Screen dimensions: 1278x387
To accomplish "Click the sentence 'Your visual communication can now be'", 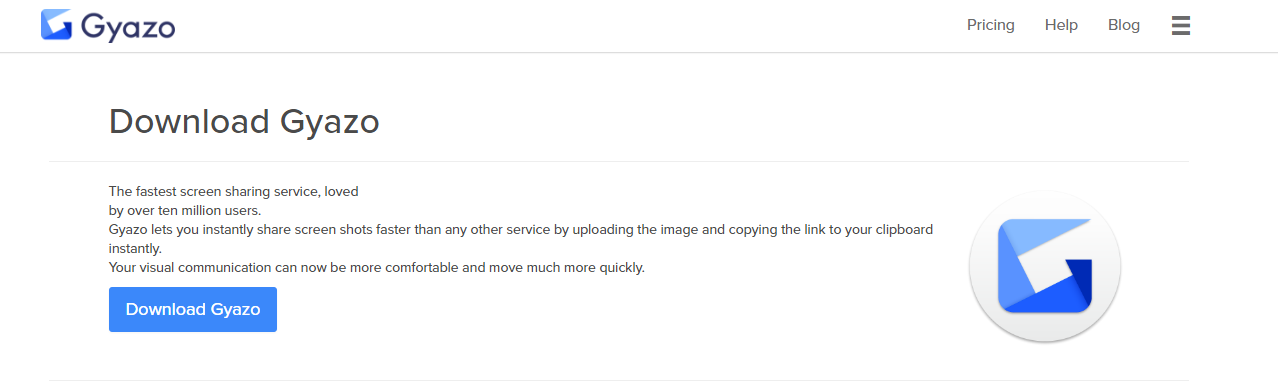I will tap(377, 267).
